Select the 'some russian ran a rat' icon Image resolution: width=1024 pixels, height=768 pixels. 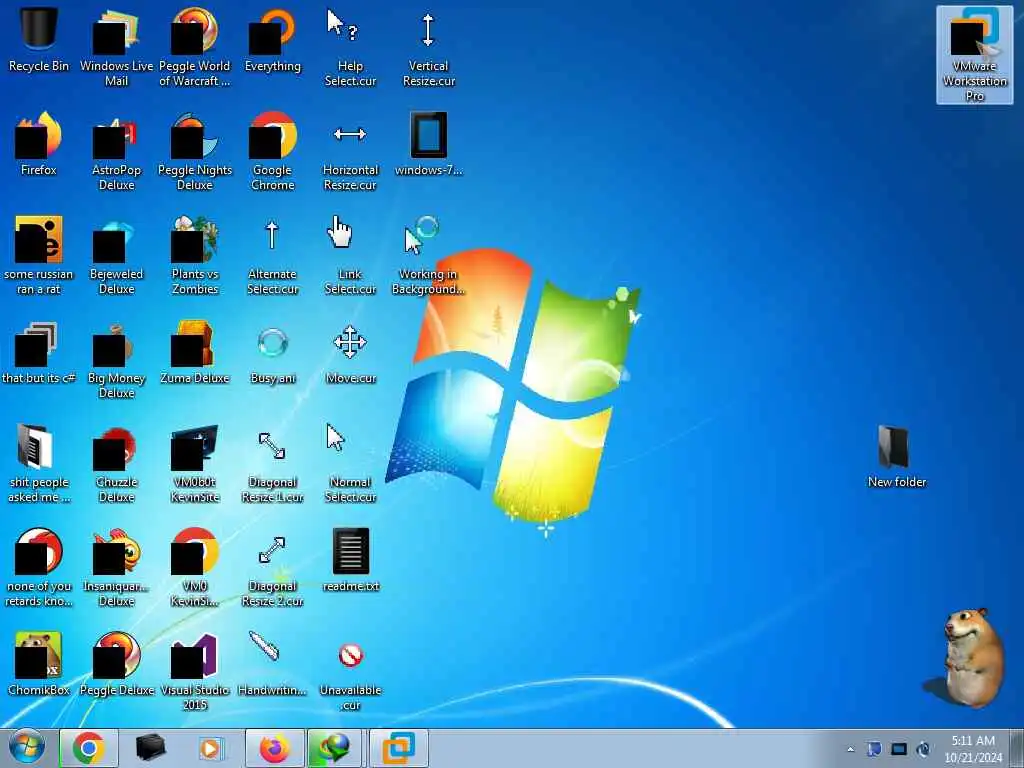(39, 255)
